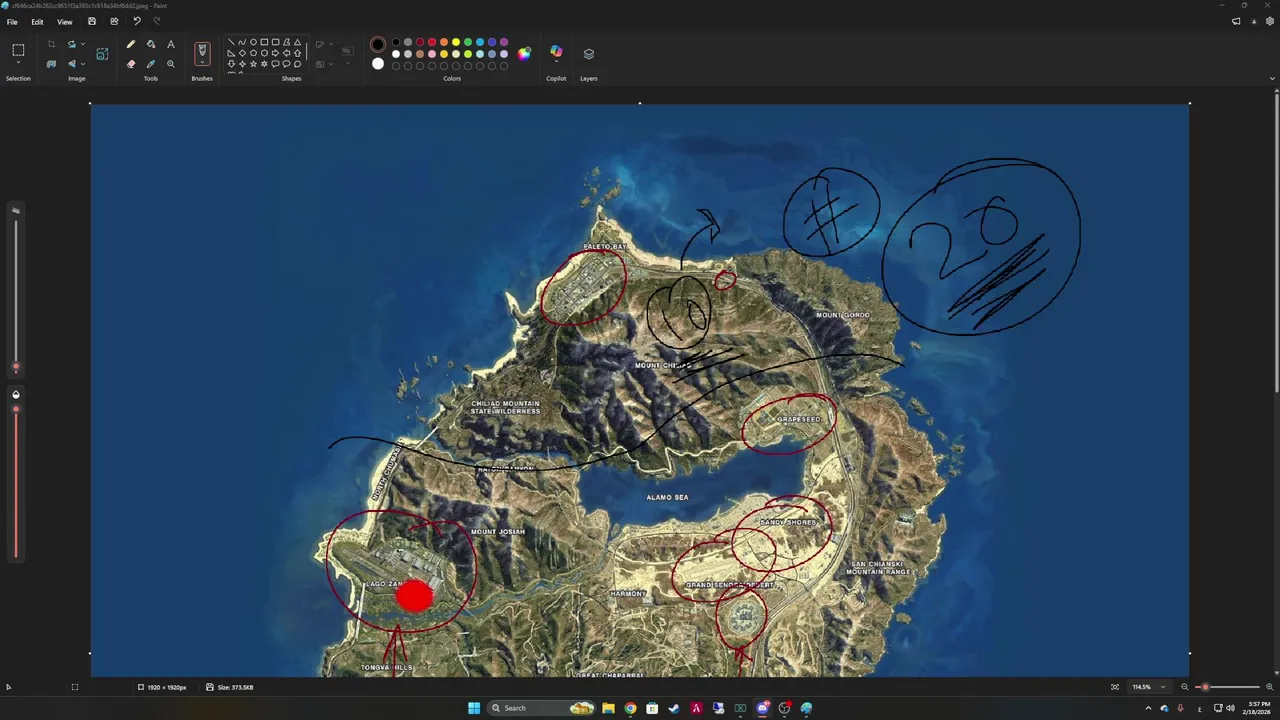Toggle the Layers panel
The image size is (1280, 720).
(589, 53)
